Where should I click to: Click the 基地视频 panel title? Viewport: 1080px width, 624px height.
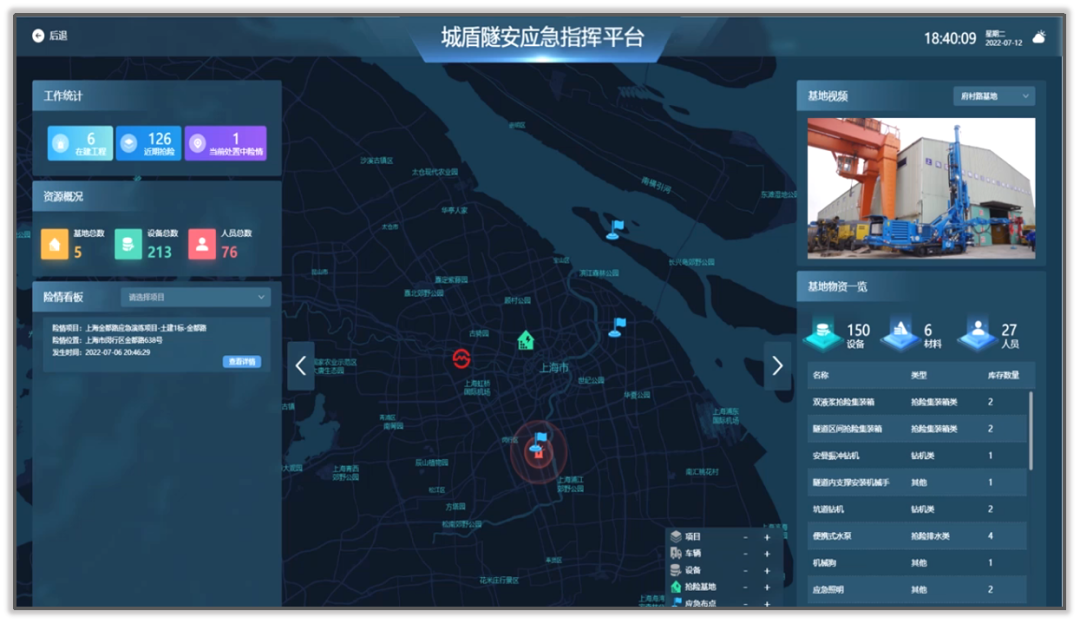pyautogui.click(x=827, y=96)
